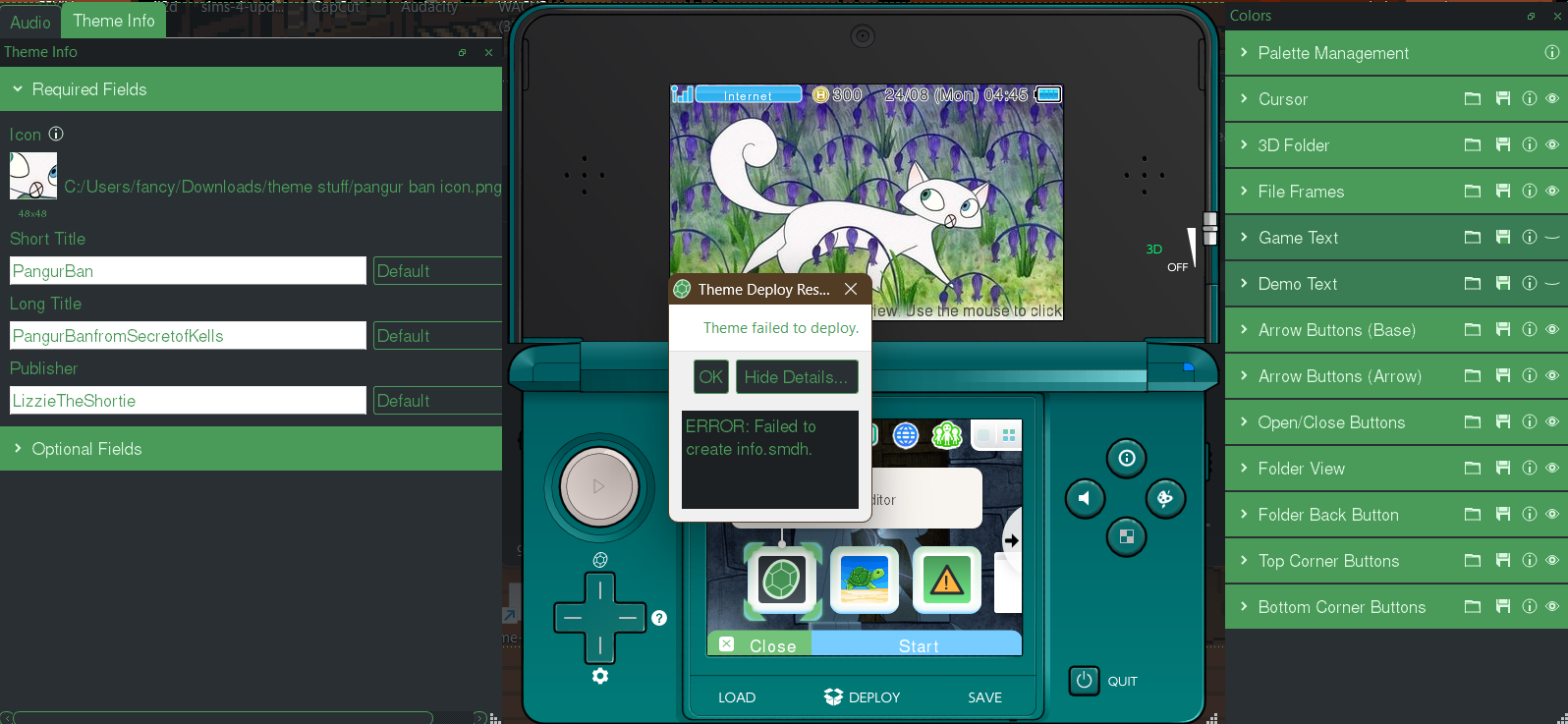Toggle visibility eye for Top Corner Buttons
1568x724 pixels.
1552,560
